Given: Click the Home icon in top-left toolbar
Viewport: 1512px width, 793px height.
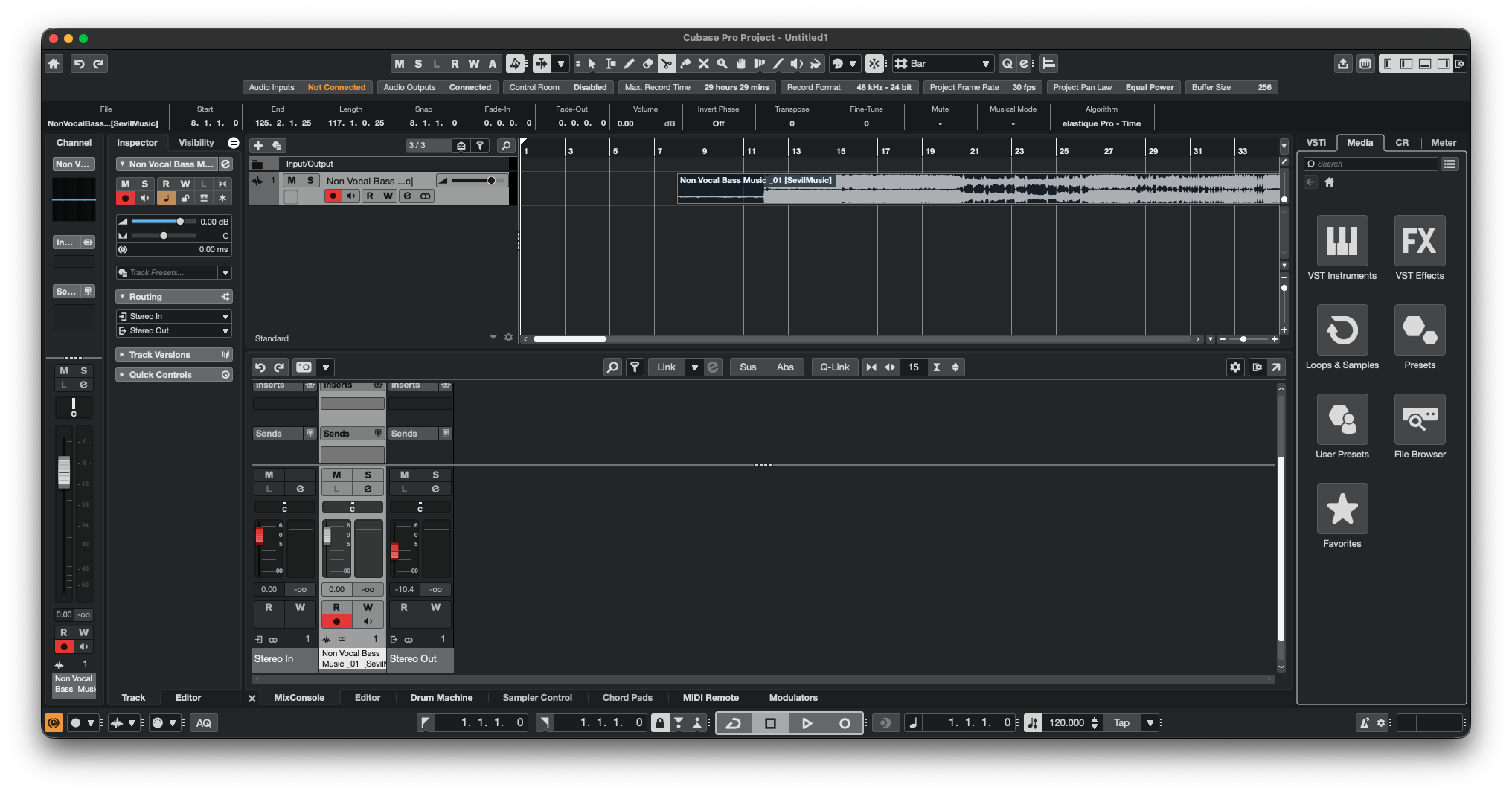Looking at the screenshot, I should coord(54,64).
